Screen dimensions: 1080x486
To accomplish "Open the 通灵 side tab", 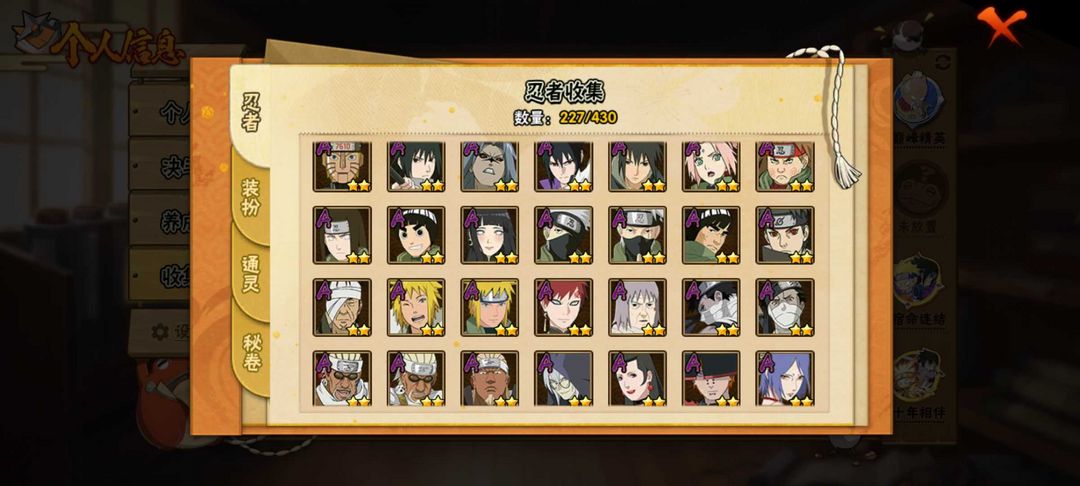I will point(251,274).
